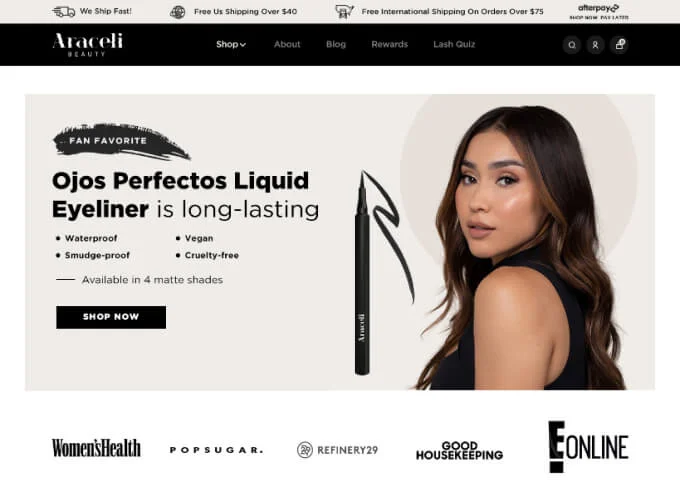680x480 pixels.
Task: Open the Lash Quiz link
Action: click(454, 44)
